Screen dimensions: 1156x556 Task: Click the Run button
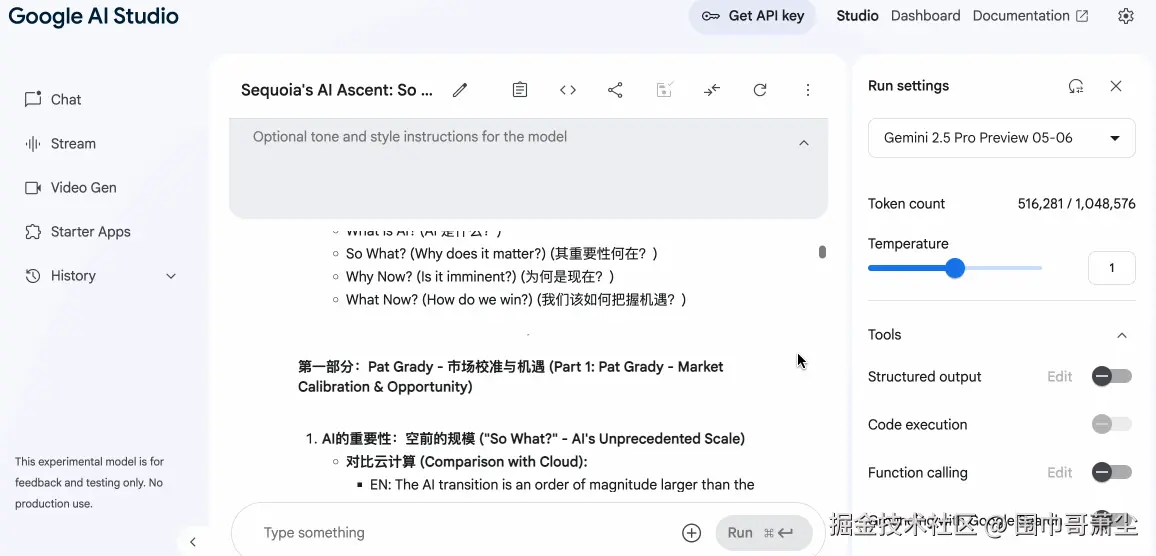click(764, 533)
